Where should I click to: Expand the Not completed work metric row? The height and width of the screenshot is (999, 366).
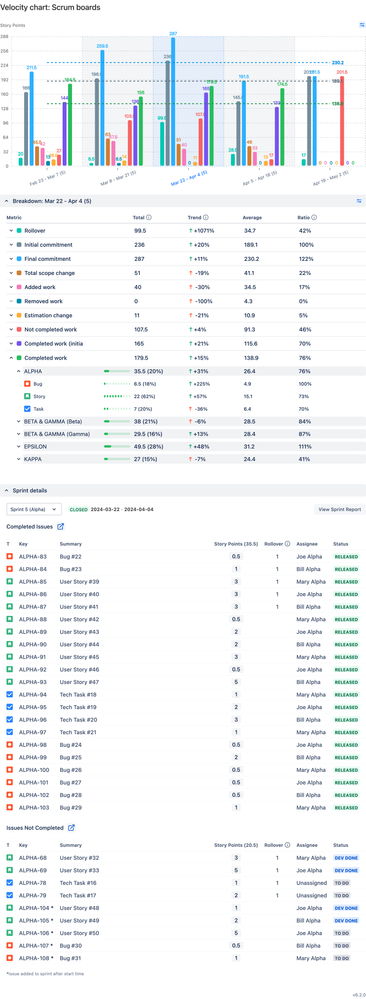pyautogui.click(x=10, y=329)
